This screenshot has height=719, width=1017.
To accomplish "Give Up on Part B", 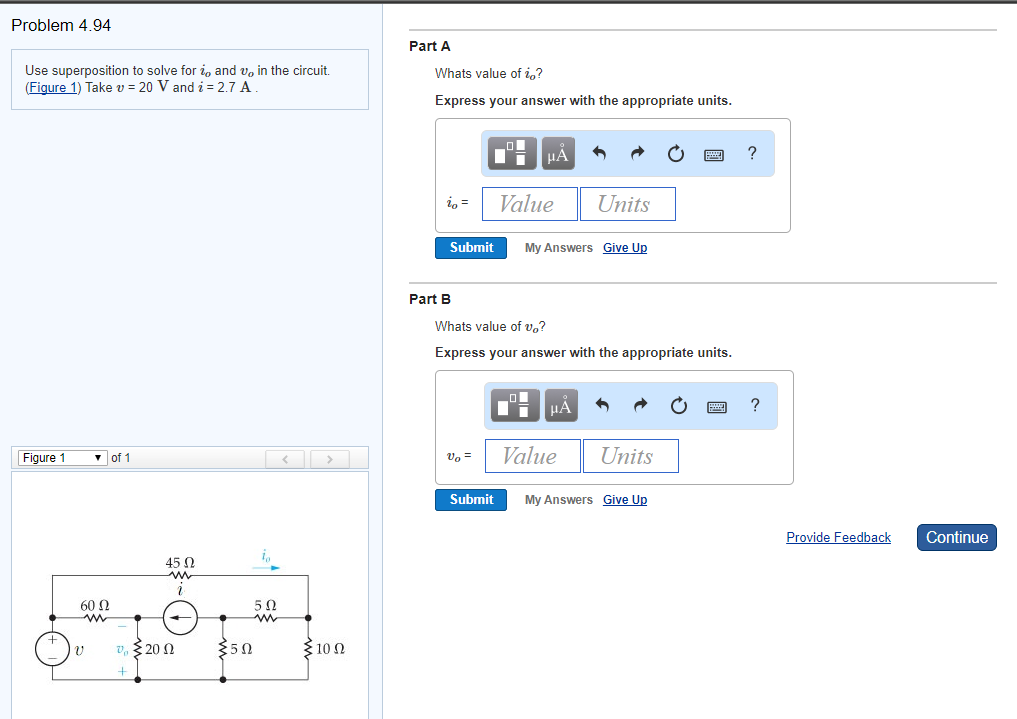I will coord(624,499).
